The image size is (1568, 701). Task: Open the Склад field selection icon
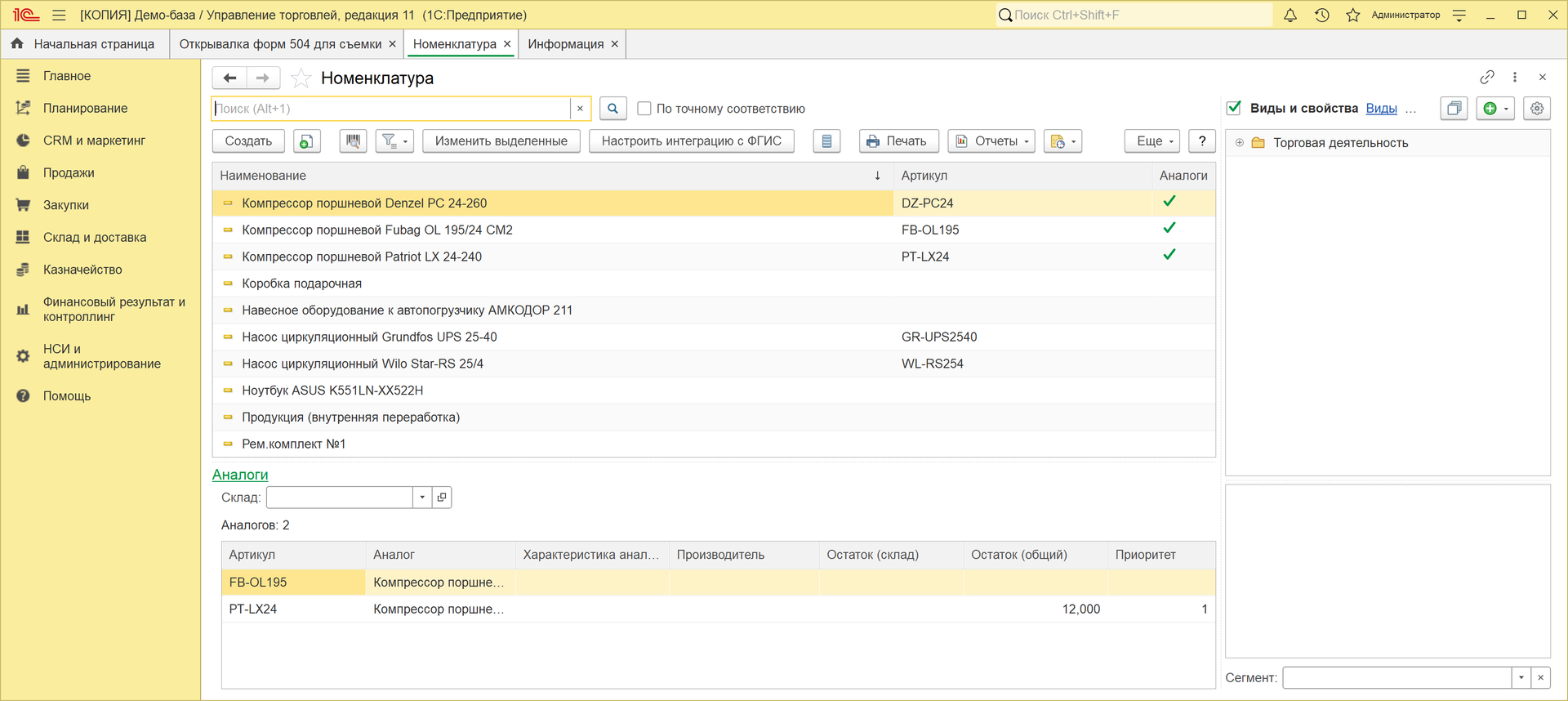point(442,497)
